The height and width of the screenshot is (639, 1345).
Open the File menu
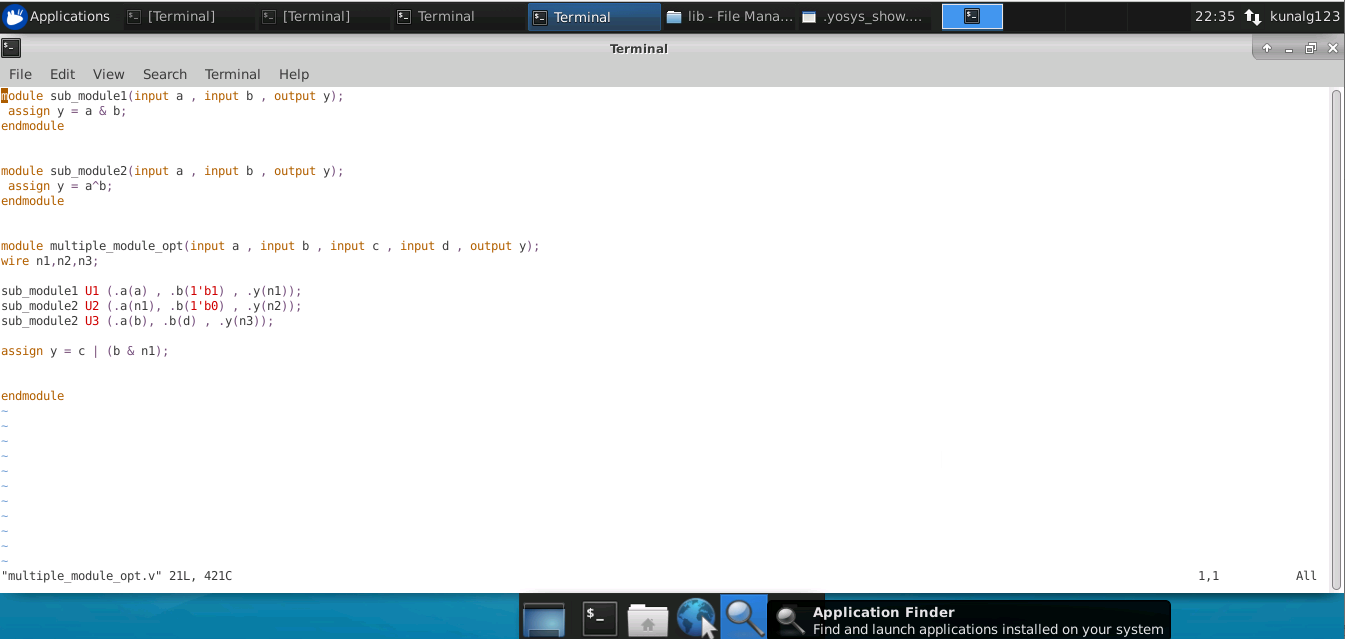(20, 74)
